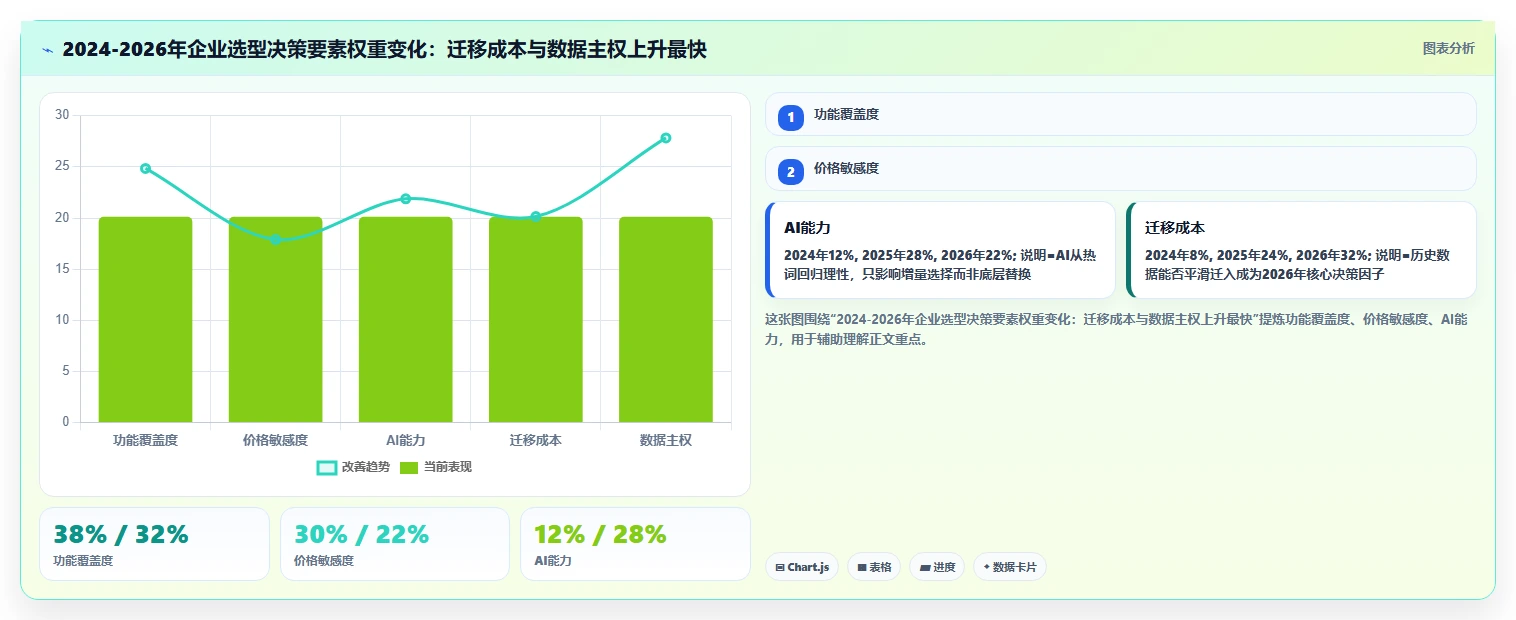
Task: Click the y-axis value 15
Action: (63, 268)
